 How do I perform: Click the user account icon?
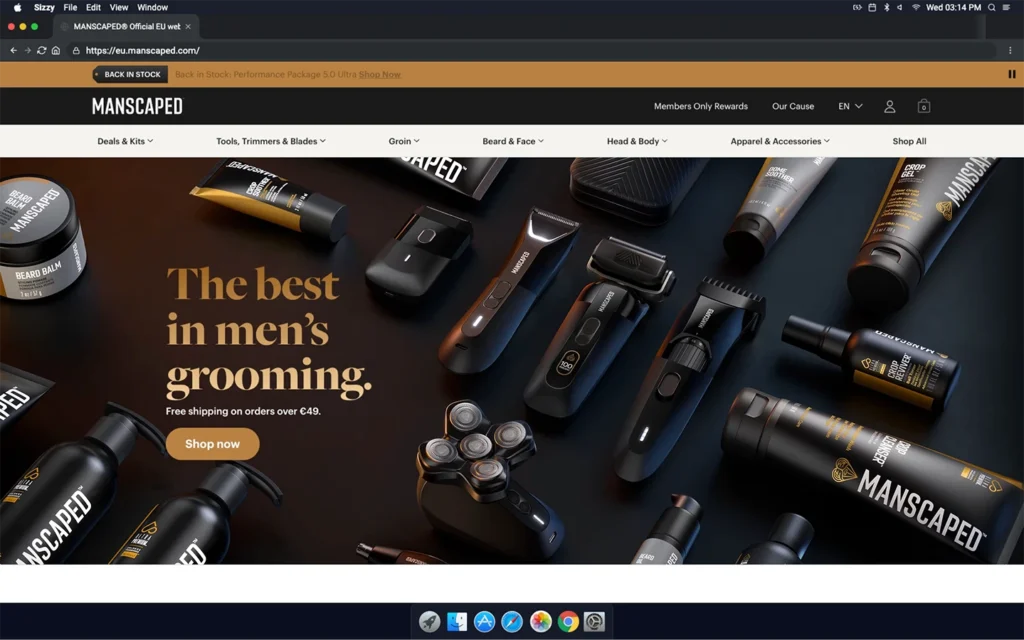click(x=889, y=106)
